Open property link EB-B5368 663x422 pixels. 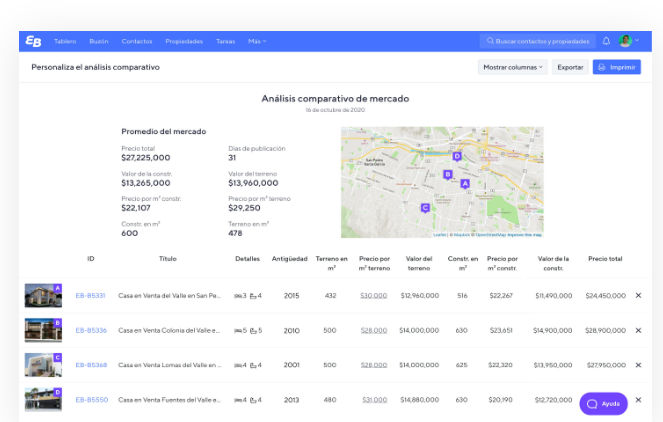click(x=91, y=365)
